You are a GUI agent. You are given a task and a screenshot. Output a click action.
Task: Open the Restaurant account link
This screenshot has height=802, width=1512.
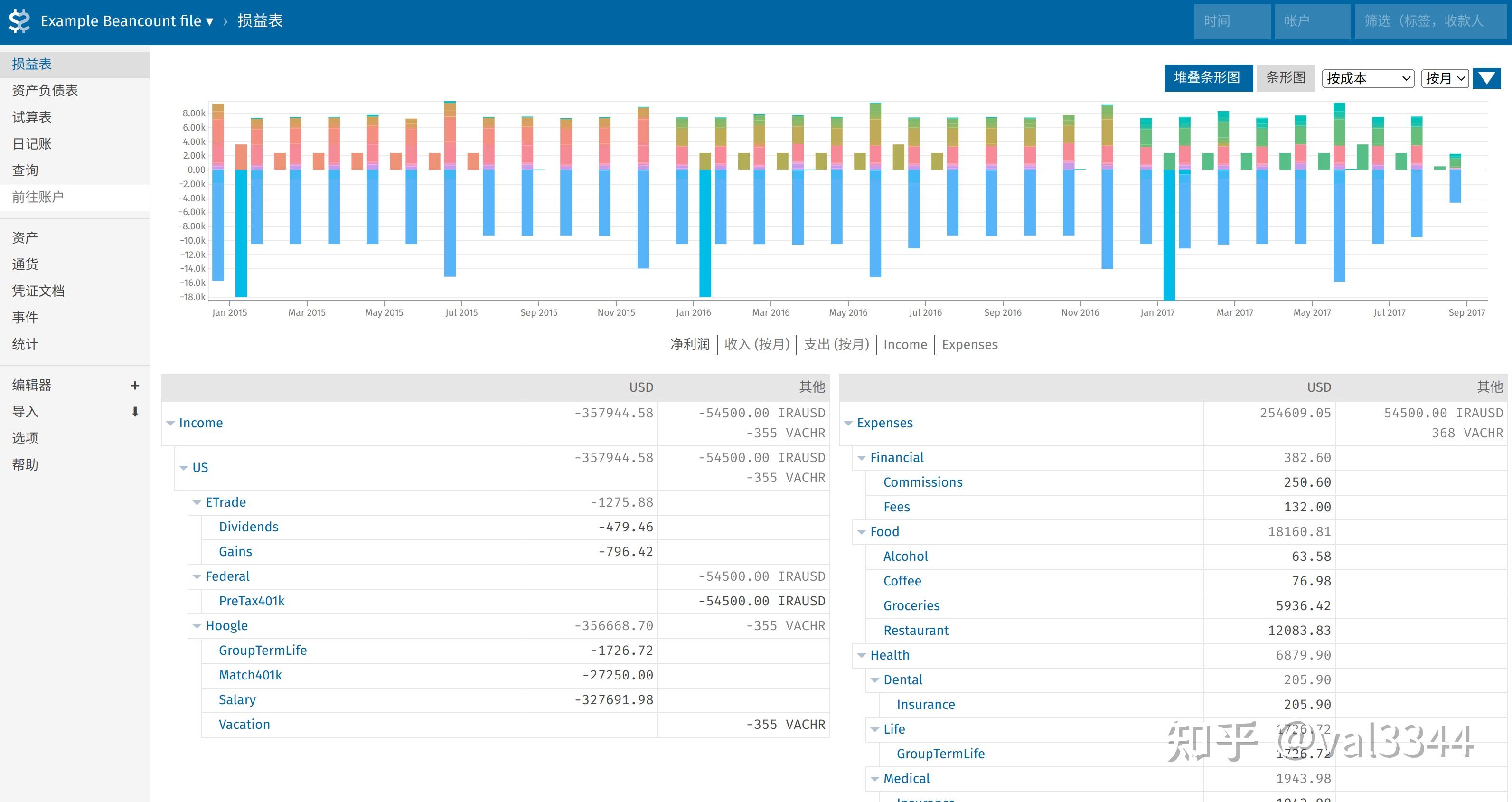coord(916,631)
